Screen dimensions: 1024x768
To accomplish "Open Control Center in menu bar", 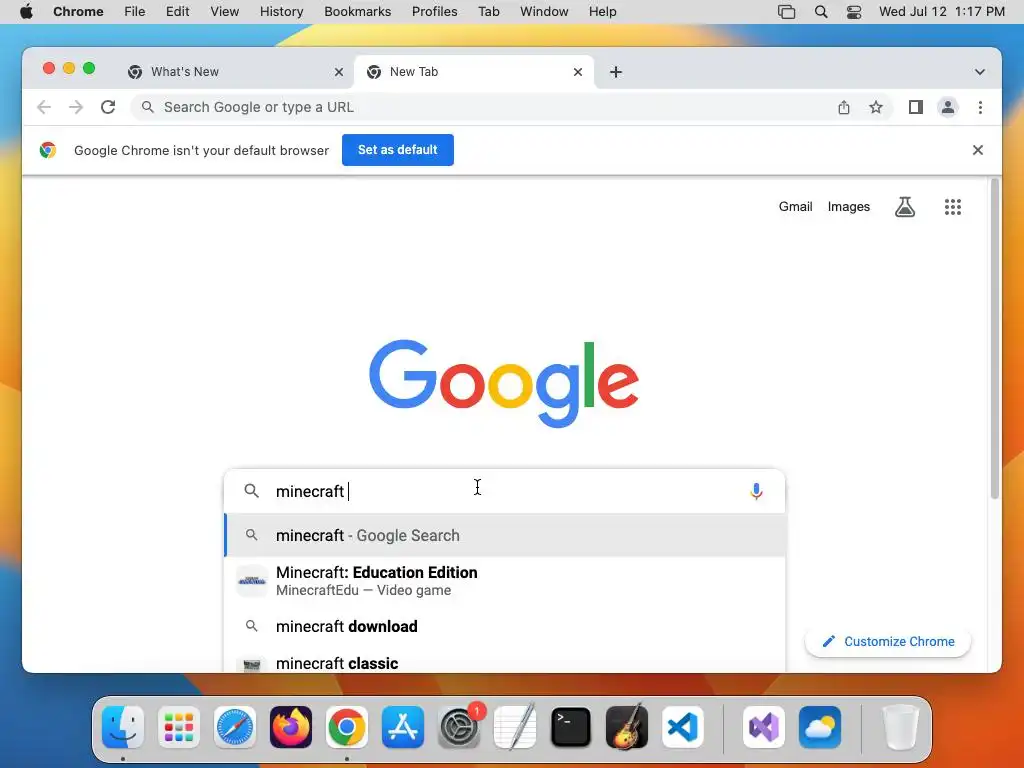I will click(x=854, y=12).
